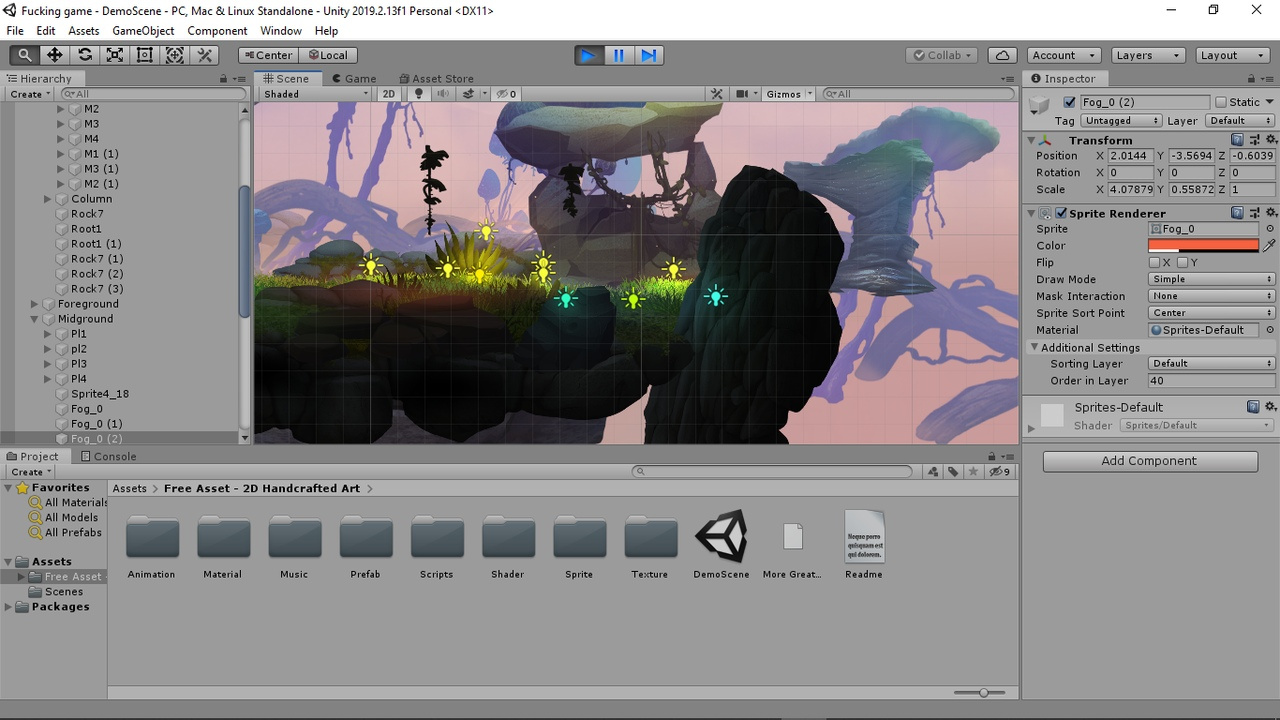The height and width of the screenshot is (720, 1280).
Task: Check Flip X checkbox
Action: tap(1154, 263)
